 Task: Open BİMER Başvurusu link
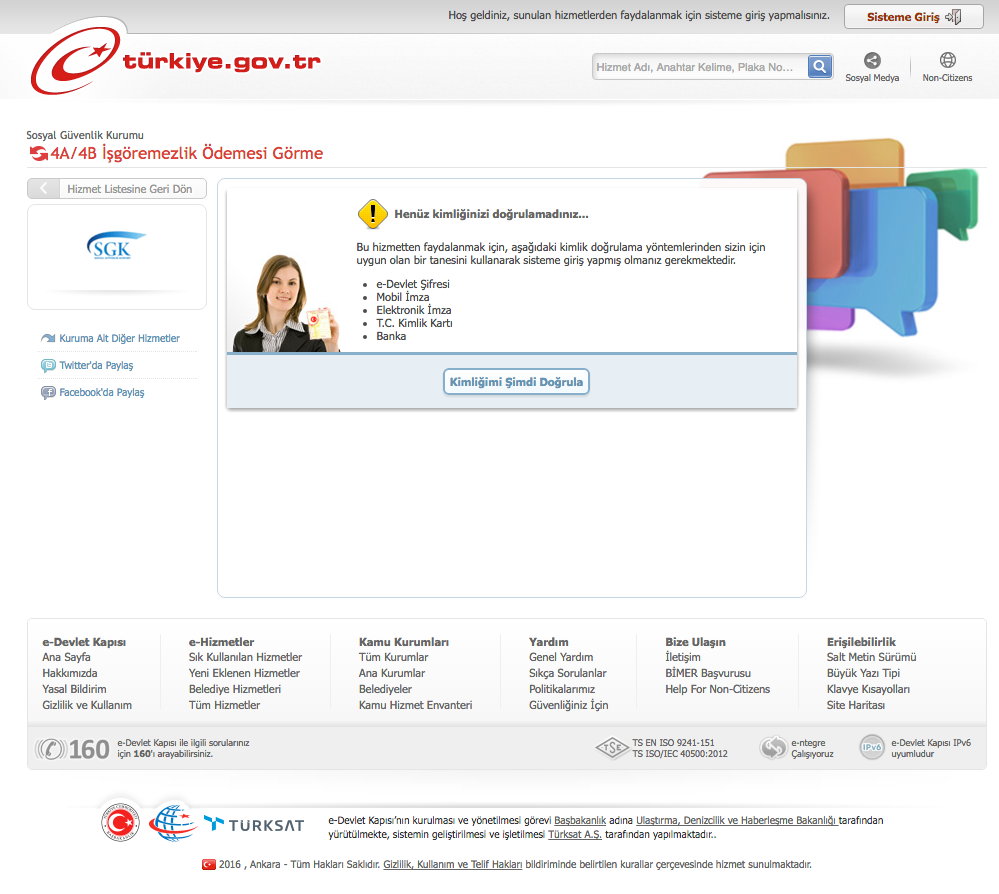pos(708,673)
